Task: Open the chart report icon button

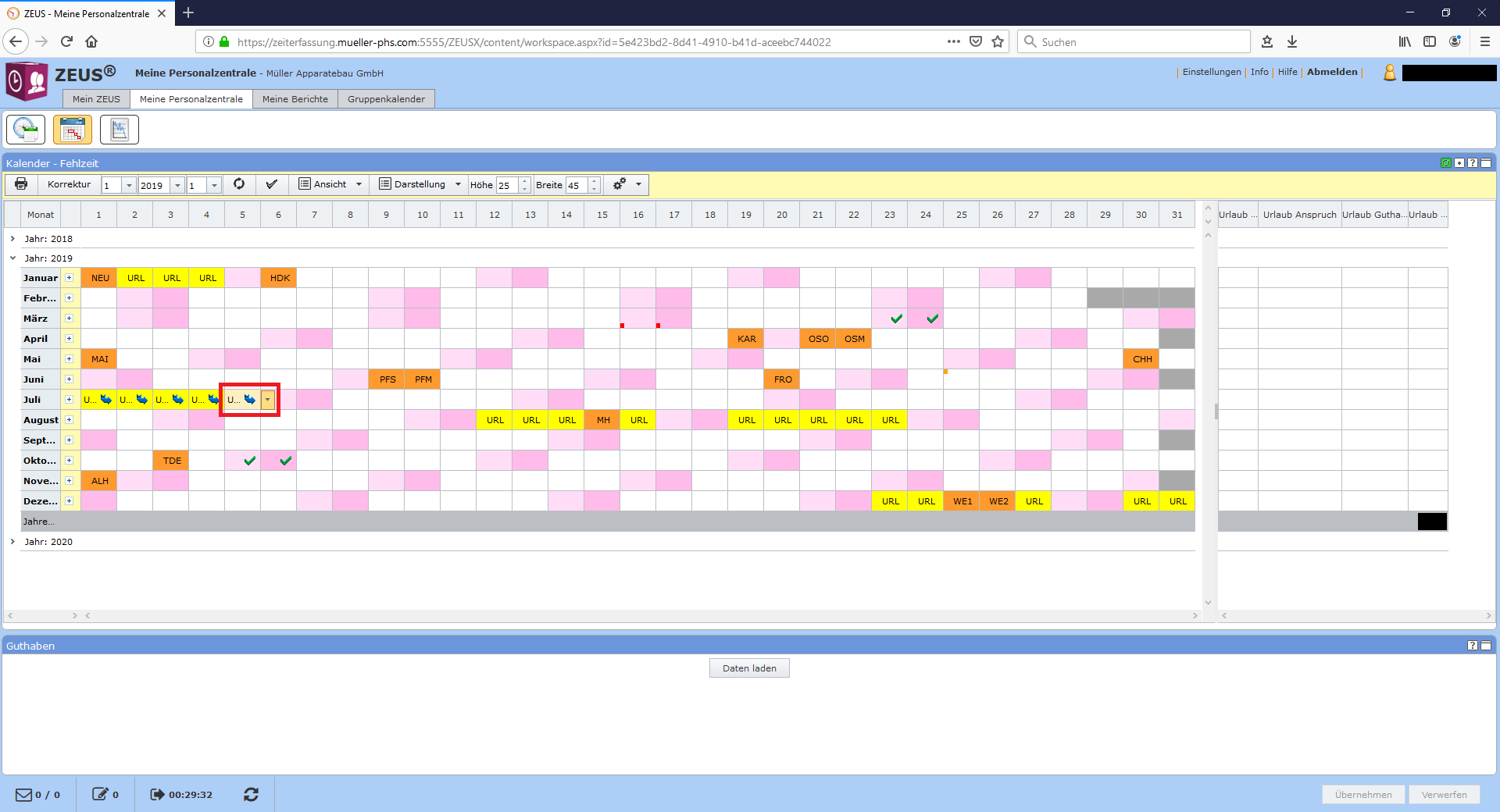Action: click(x=120, y=130)
